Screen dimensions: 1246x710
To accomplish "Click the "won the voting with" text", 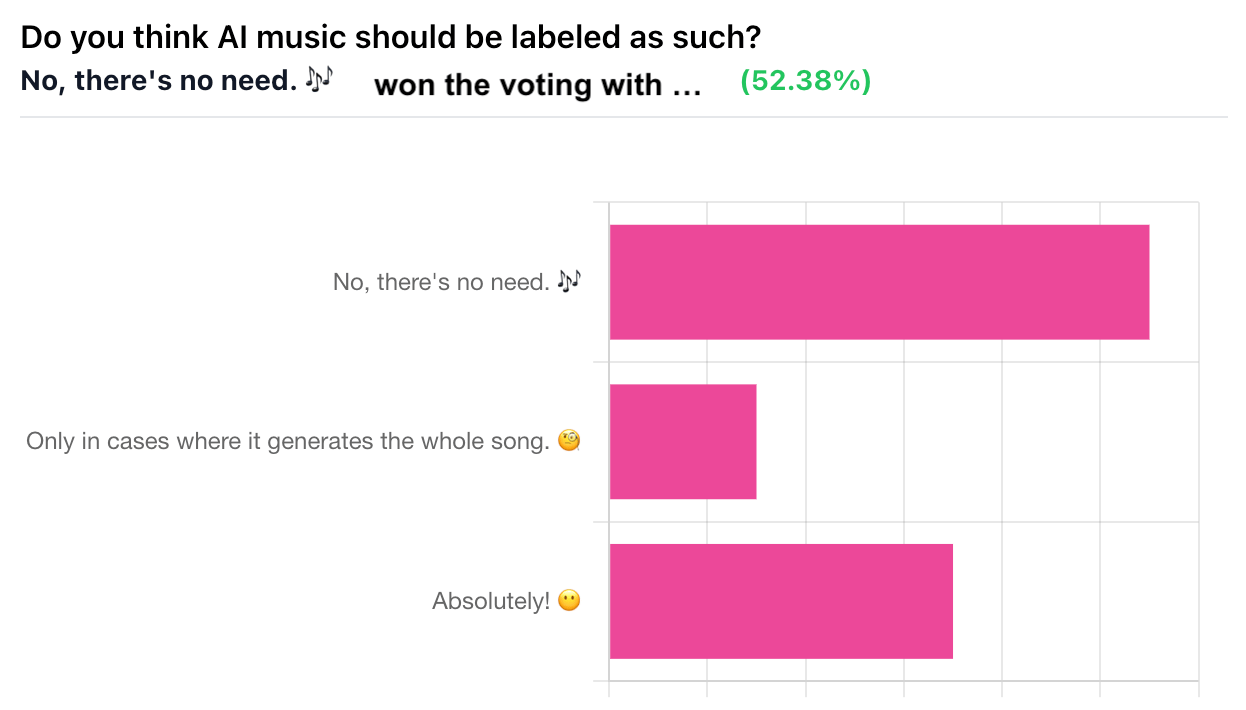I will point(518,85).
